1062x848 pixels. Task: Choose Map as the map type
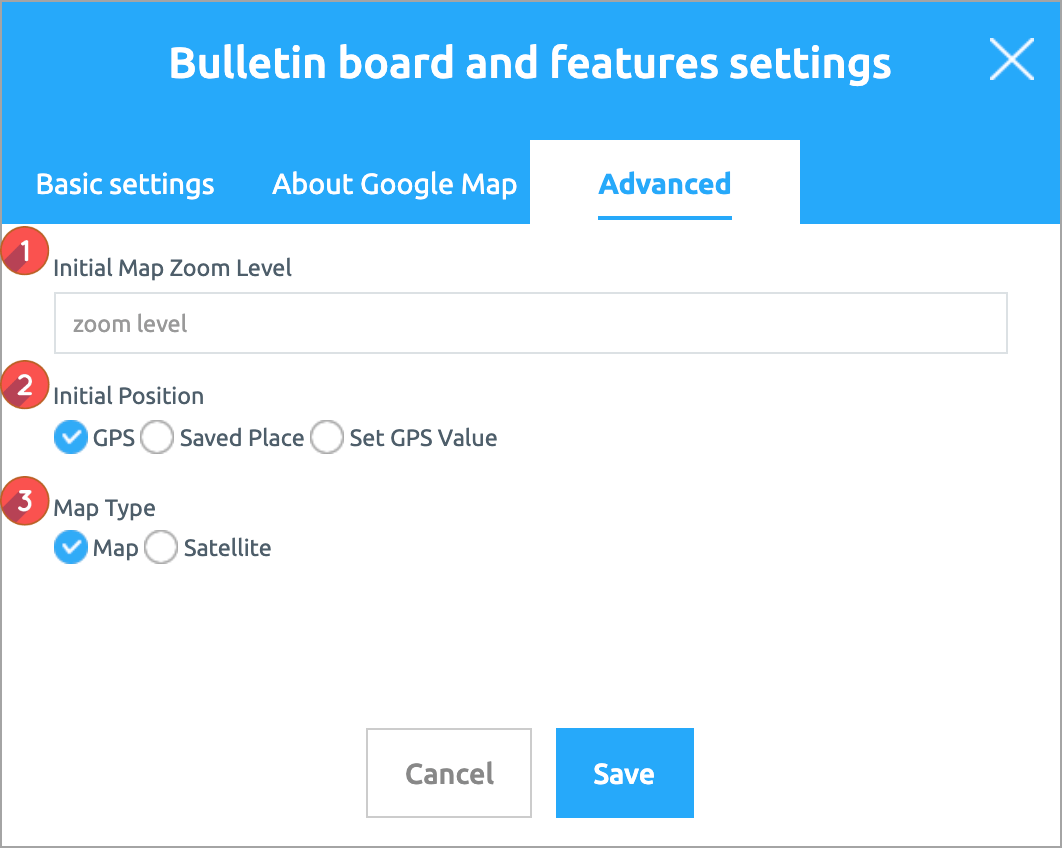71,548
